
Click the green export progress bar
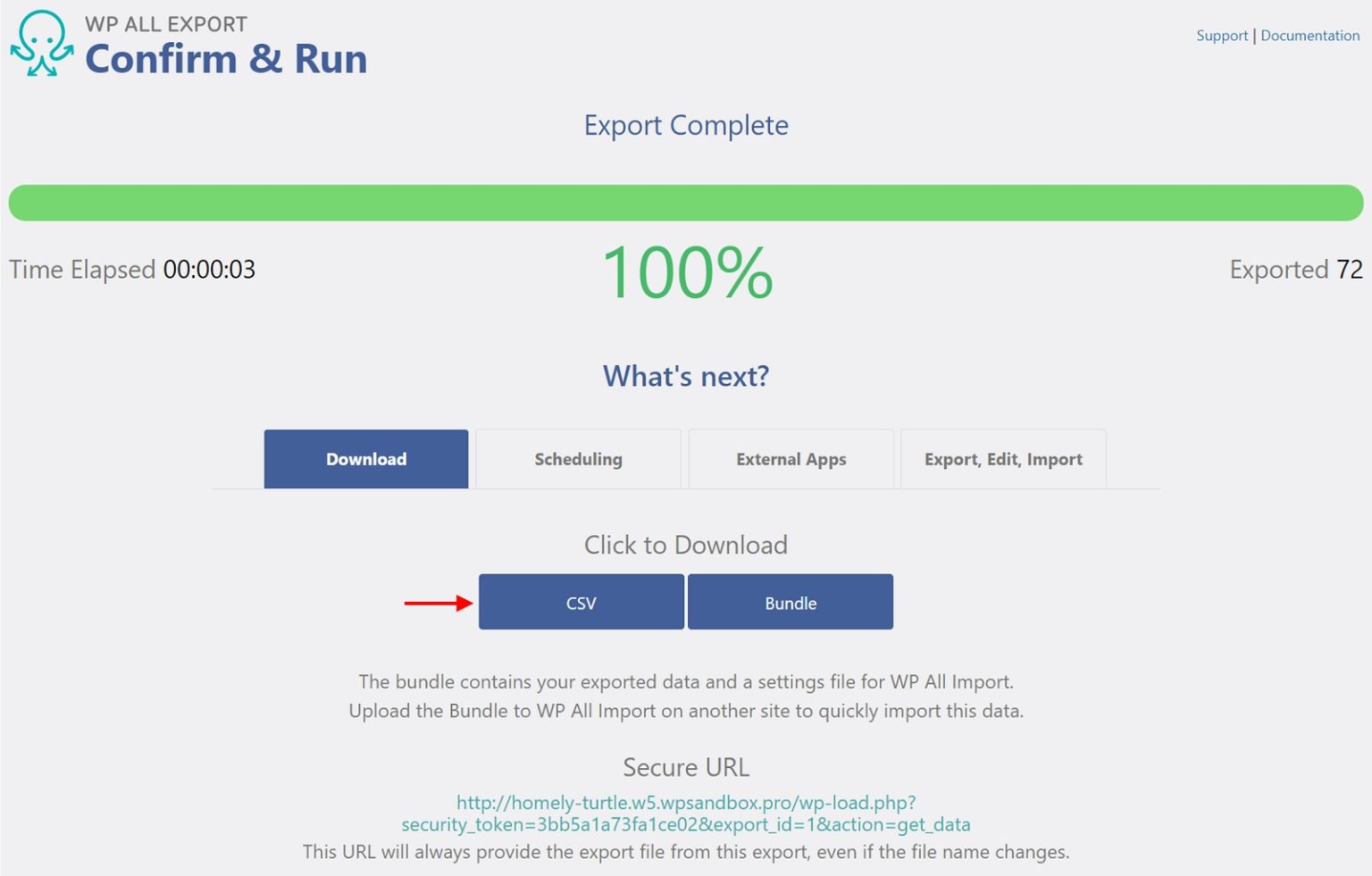tap(685, 203)
